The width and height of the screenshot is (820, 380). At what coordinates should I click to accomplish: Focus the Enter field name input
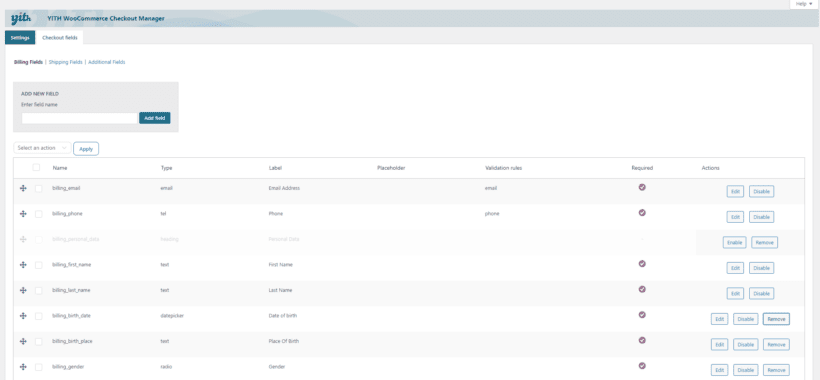tap(79, 118)
